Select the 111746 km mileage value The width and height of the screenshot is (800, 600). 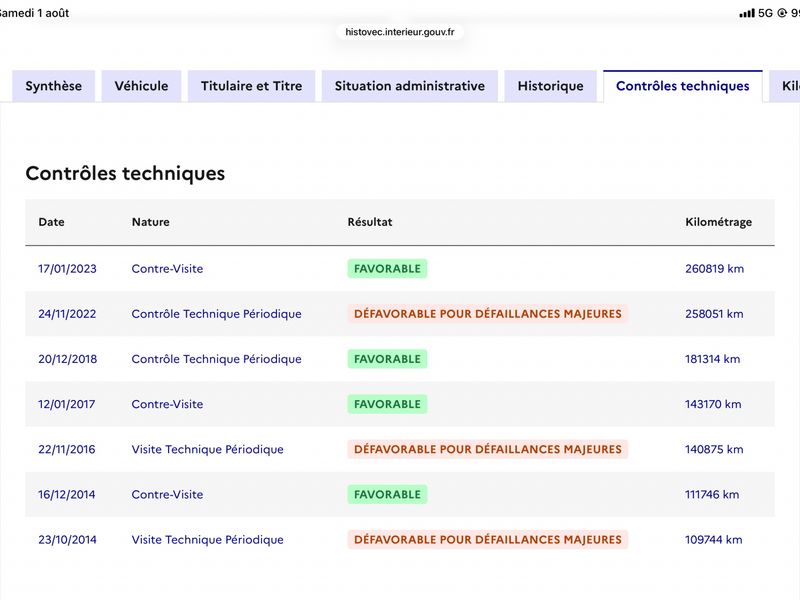pos(712,494)
